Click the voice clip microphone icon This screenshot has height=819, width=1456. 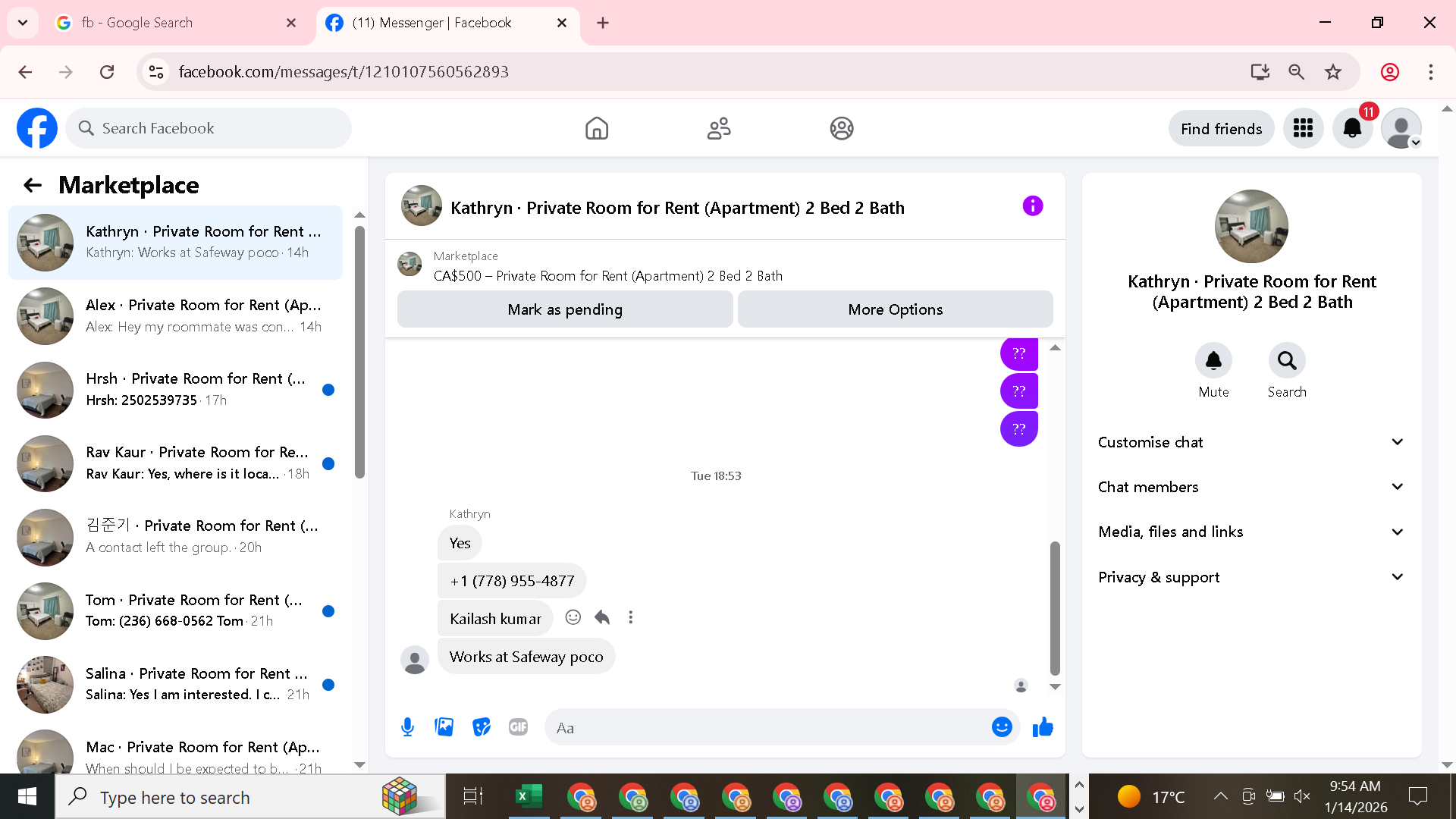click(x=407, y=728)
